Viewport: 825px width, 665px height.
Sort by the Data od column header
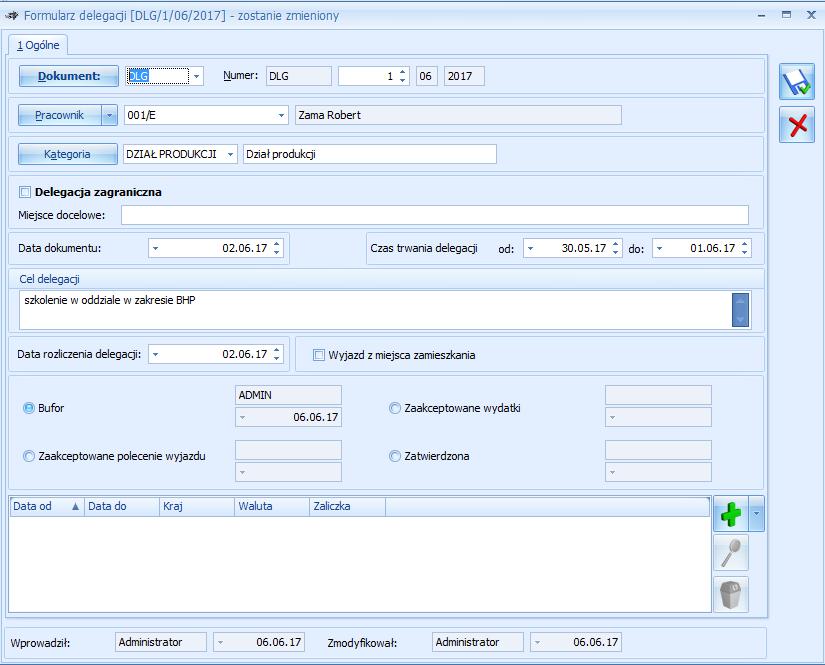tap(47, 507)
